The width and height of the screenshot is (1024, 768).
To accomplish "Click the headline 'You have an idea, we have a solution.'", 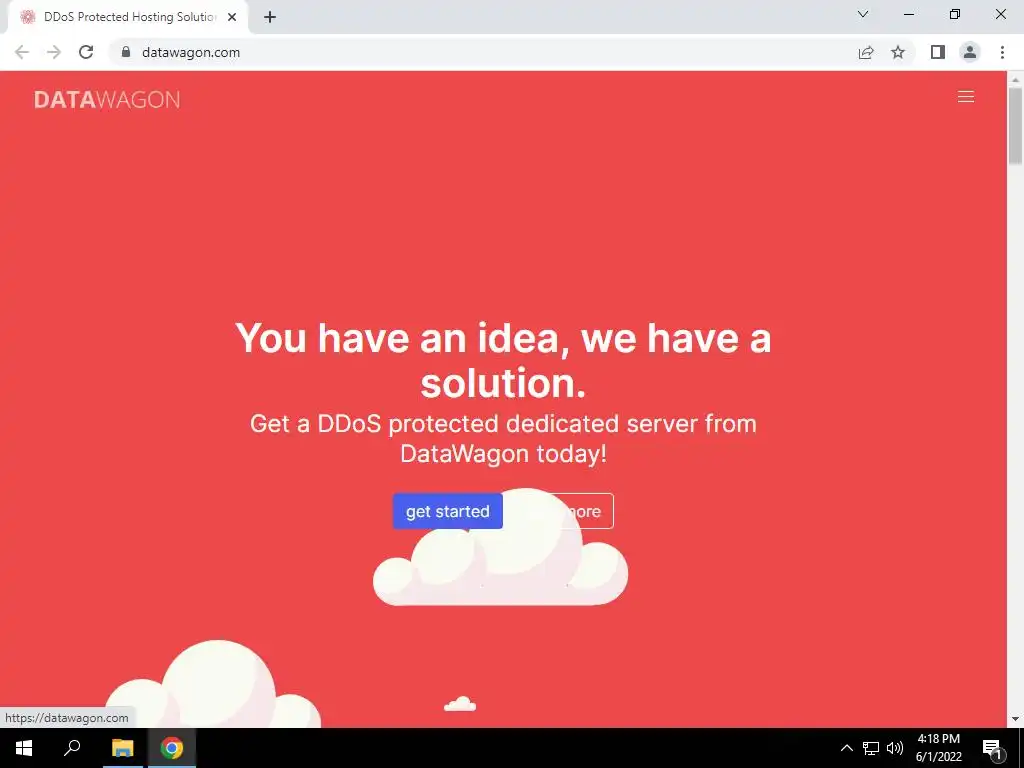I will point(503,360).
